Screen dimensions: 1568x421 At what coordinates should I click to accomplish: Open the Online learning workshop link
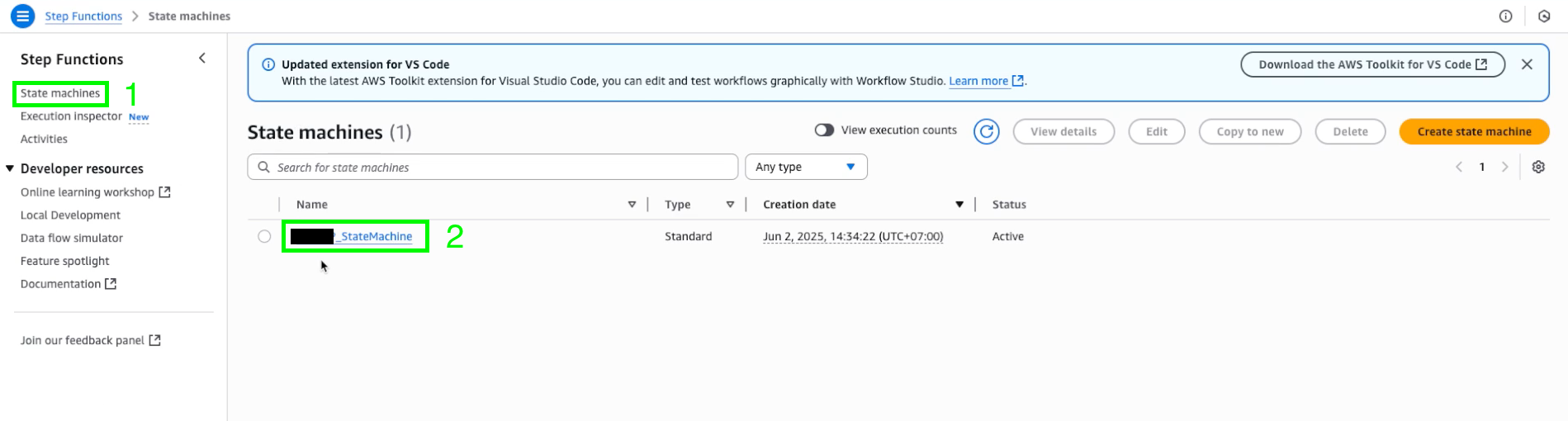point(88,192)
